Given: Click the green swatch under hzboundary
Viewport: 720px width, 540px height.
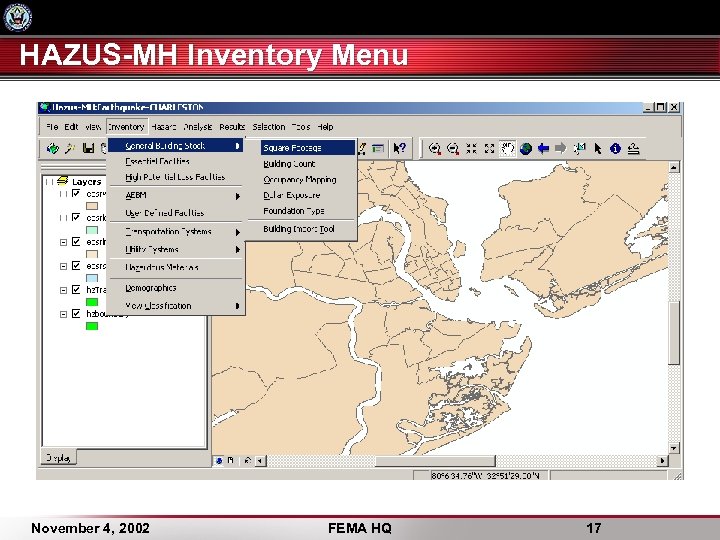Looking at the screenshot, I should (92, 326).
